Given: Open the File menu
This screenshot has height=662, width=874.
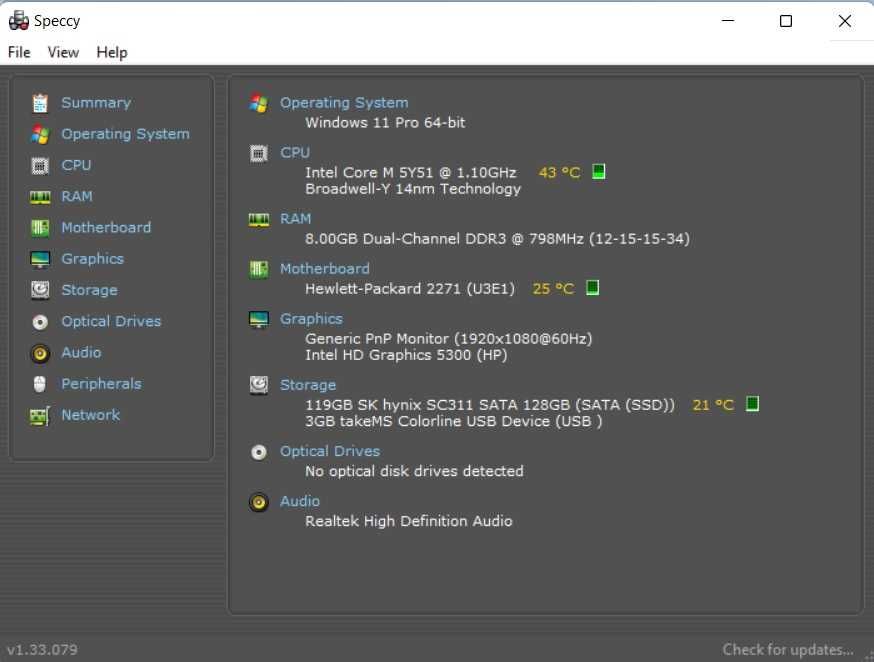Looking at the screenshot, I should 19,52.
